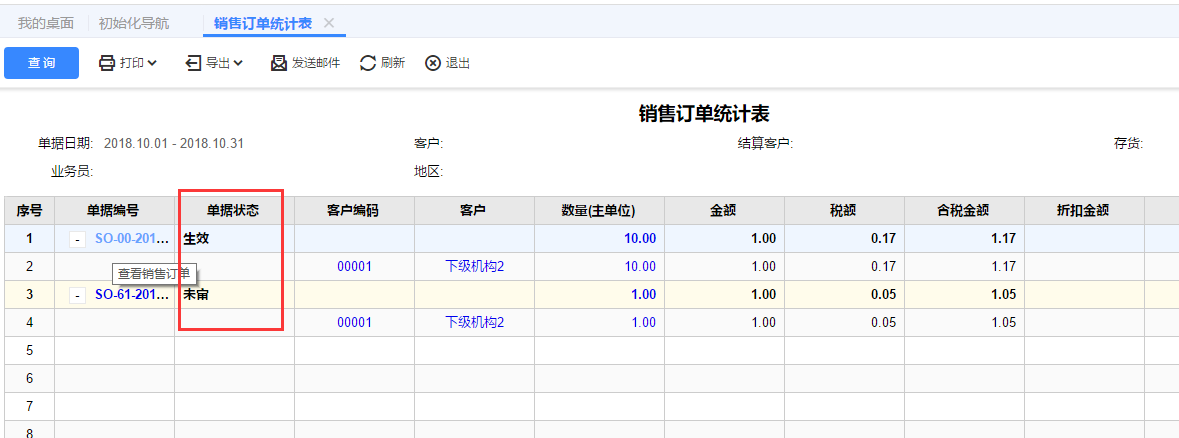Open the 打印 dropdown arrow
This screenshot has width=1179, height=438.
click(152, 64)
